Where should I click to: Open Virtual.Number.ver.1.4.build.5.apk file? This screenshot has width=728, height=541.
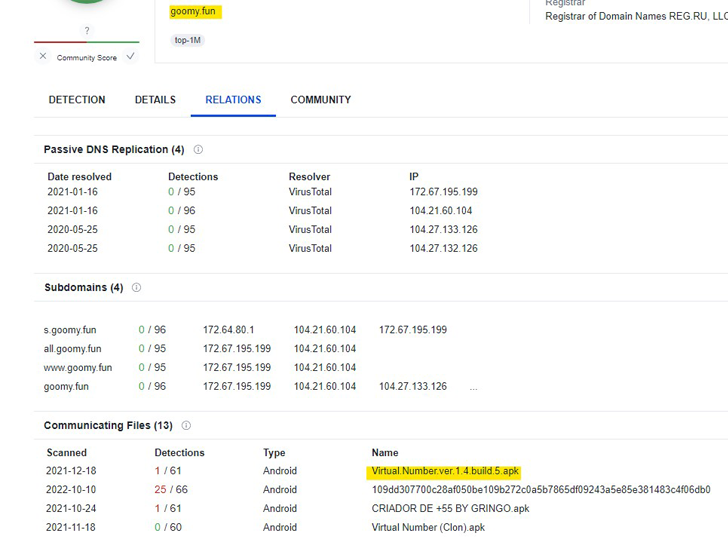point(445,471)
